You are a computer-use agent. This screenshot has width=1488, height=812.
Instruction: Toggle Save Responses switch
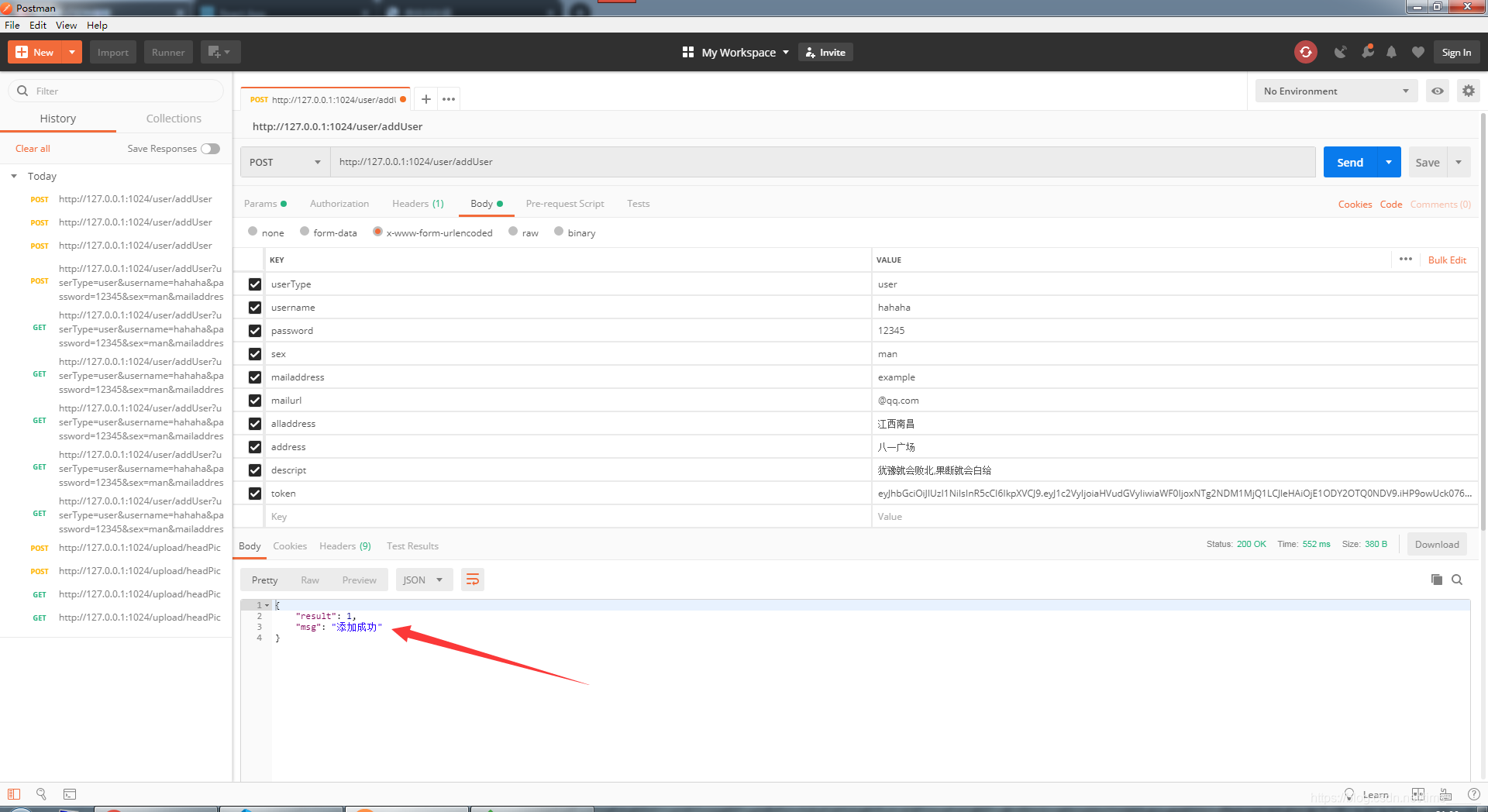[x=210, y=149]
